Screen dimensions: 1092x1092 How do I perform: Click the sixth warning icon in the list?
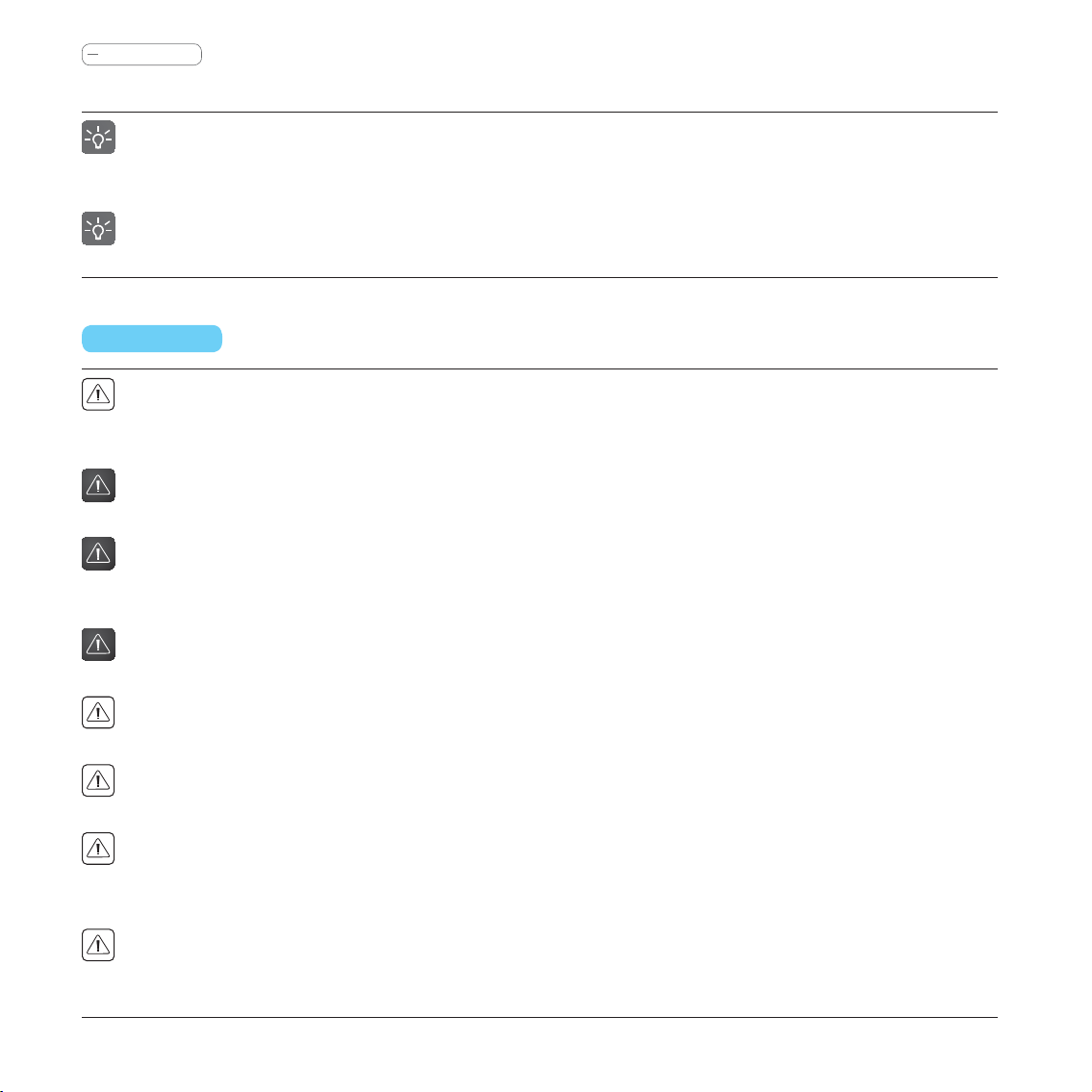tap(98, 780)
